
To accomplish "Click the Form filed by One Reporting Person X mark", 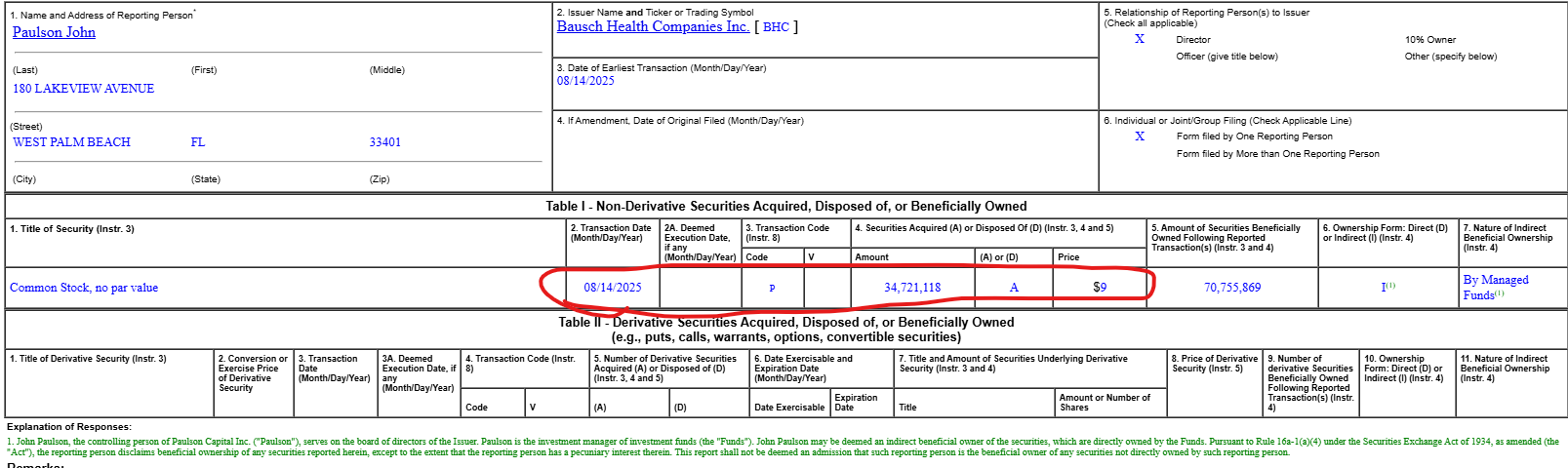I will tap(1139, 136).
